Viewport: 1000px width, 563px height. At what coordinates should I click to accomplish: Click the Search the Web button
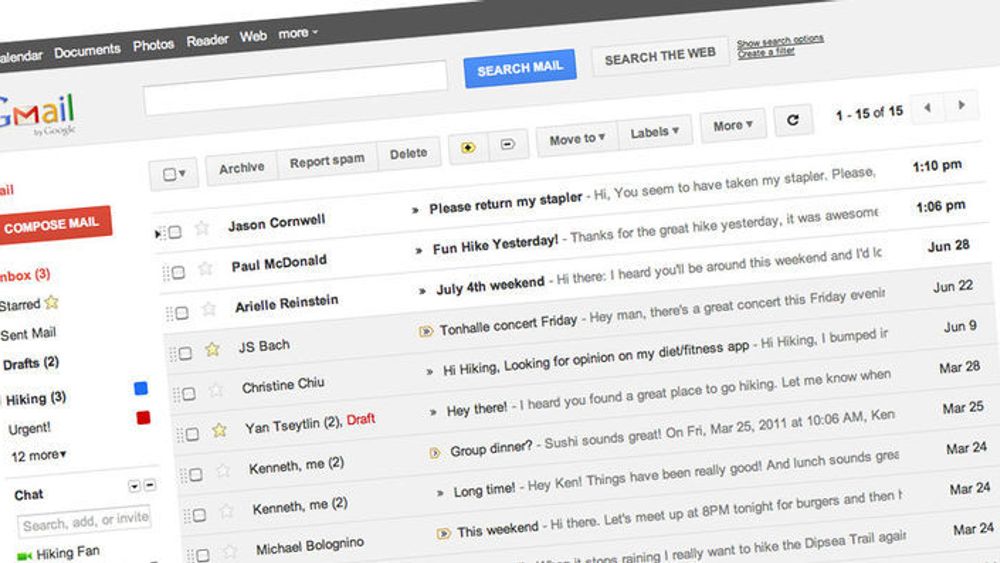coord(660,57)
